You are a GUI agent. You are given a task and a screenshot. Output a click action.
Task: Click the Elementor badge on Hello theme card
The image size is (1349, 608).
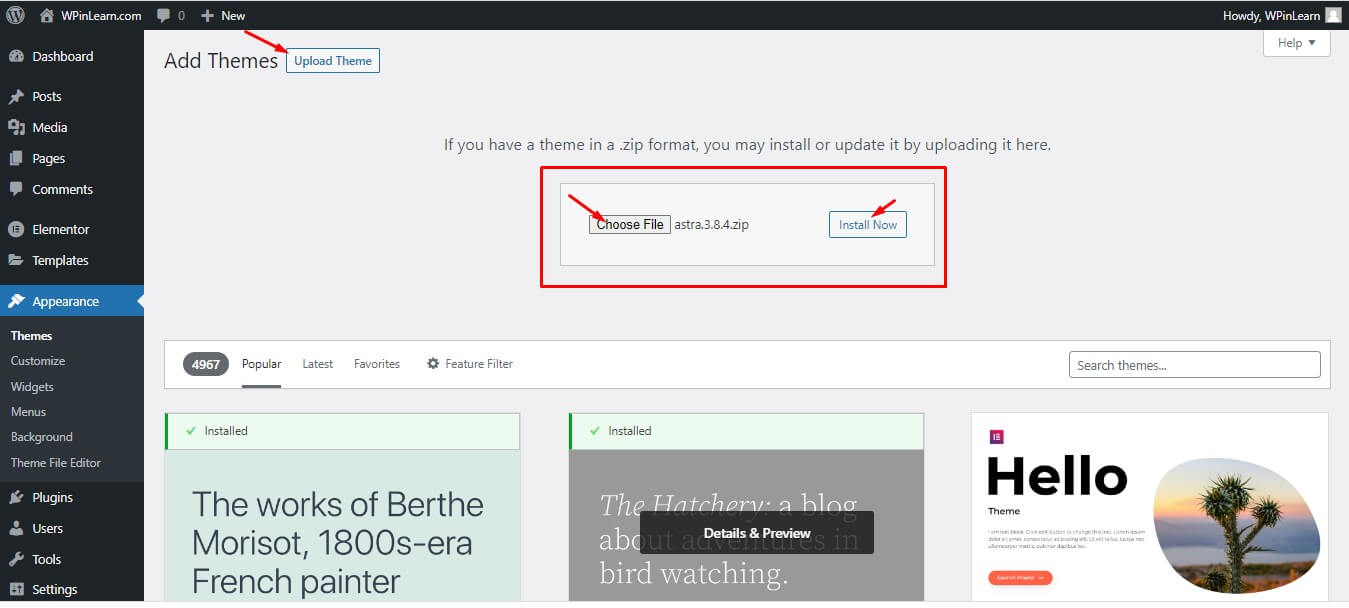(x=996, y=436)
